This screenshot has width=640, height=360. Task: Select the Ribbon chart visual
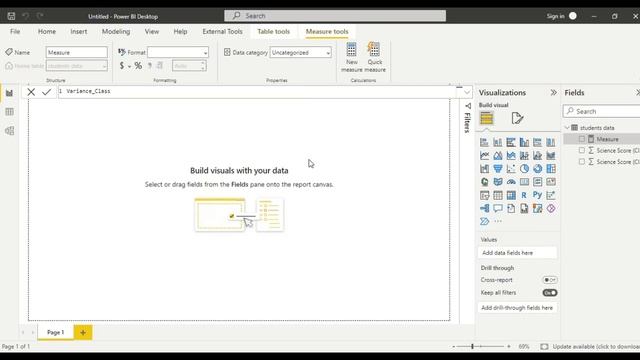[551, 156]
